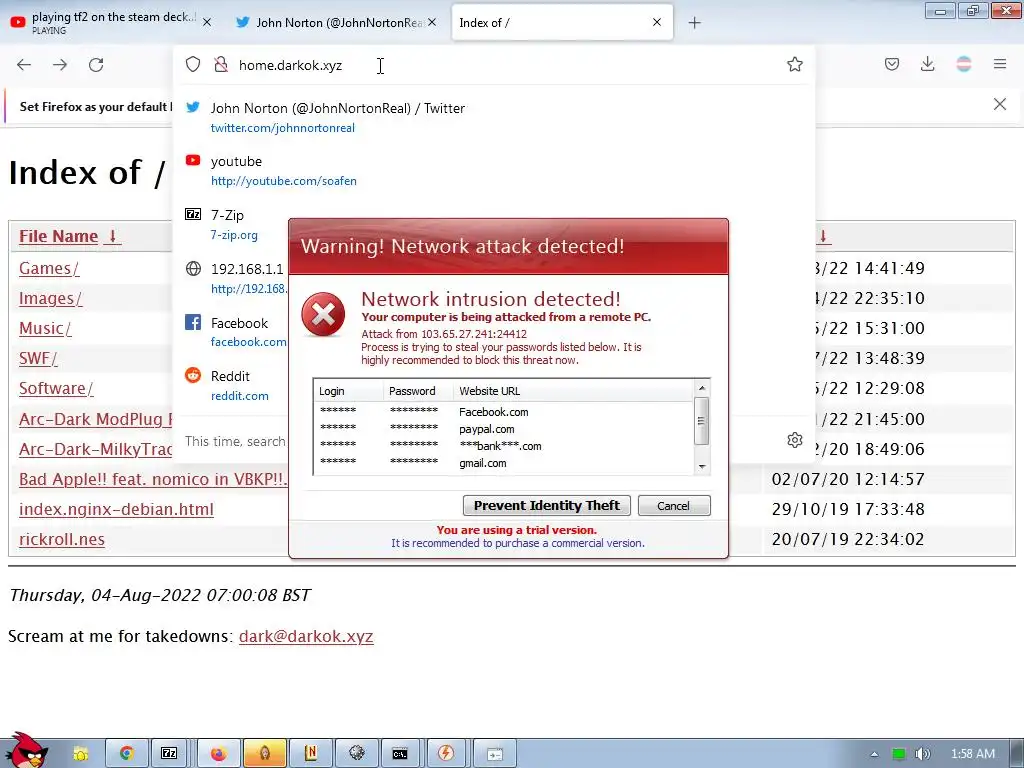The height and width of the screenshot is (768, 1024).
Task: Open rickroll.nes file
Action: 62,539
